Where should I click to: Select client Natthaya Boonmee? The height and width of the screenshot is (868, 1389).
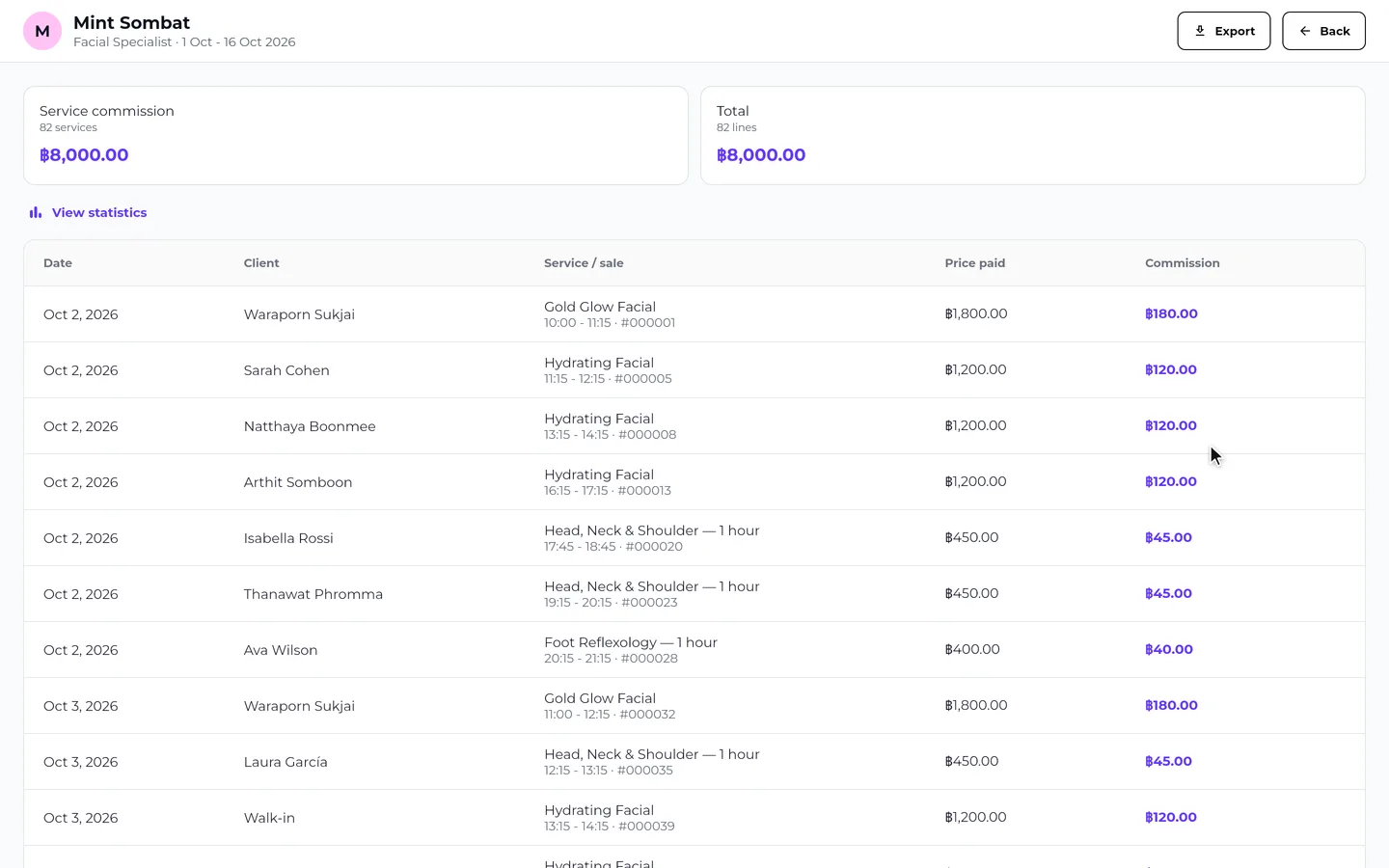pos(310,426)
